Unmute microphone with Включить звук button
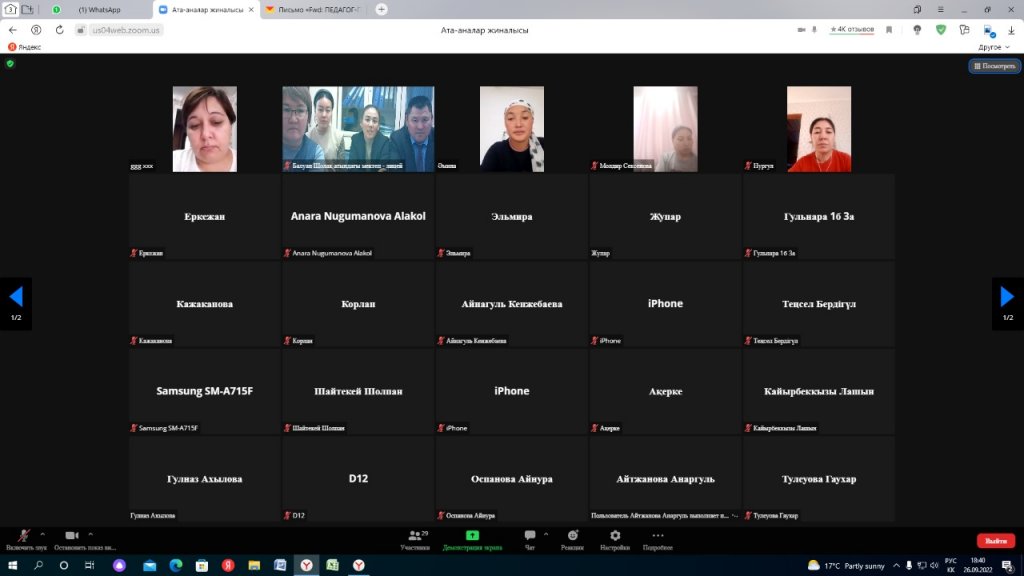 pyautogui.click(x=23, y=537)
